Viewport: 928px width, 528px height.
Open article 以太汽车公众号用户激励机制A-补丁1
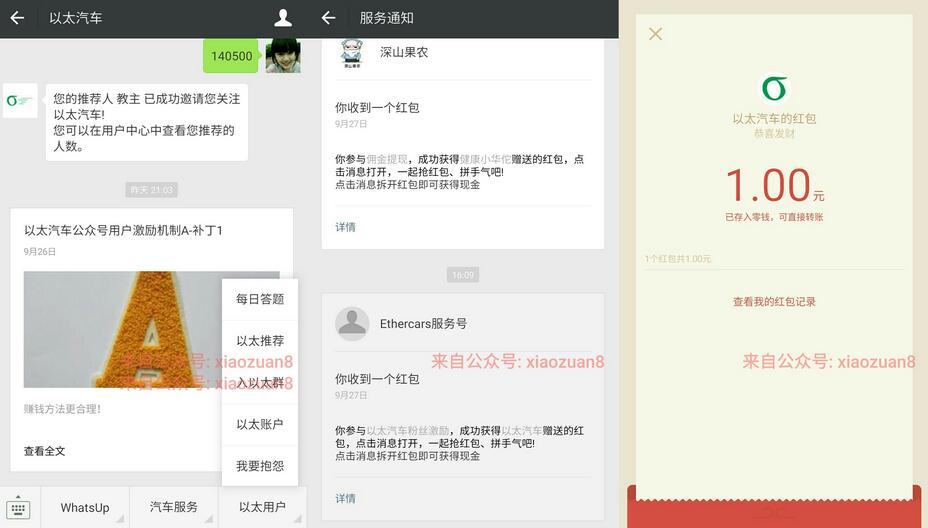coord(123,230)
